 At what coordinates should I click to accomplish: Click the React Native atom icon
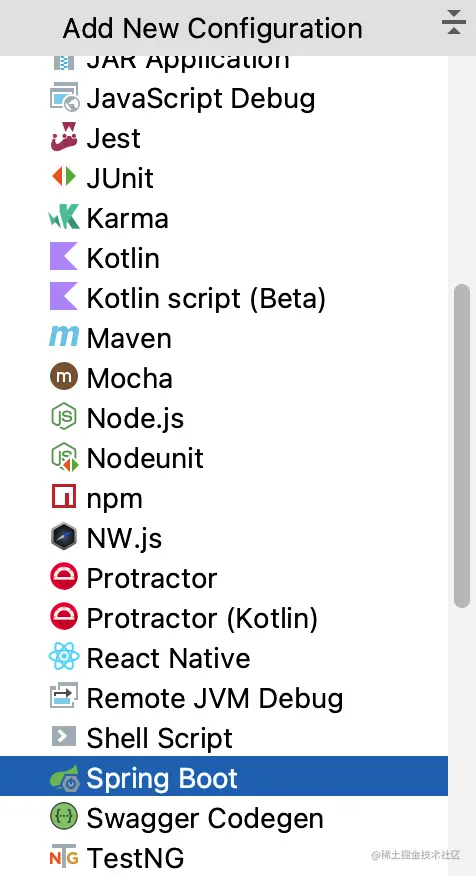64,657
